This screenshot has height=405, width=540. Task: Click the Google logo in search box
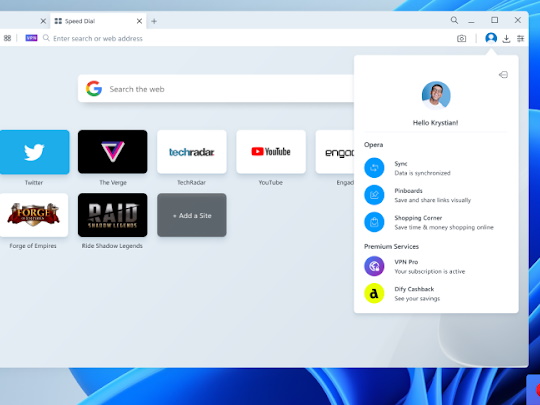pos(94,89)
